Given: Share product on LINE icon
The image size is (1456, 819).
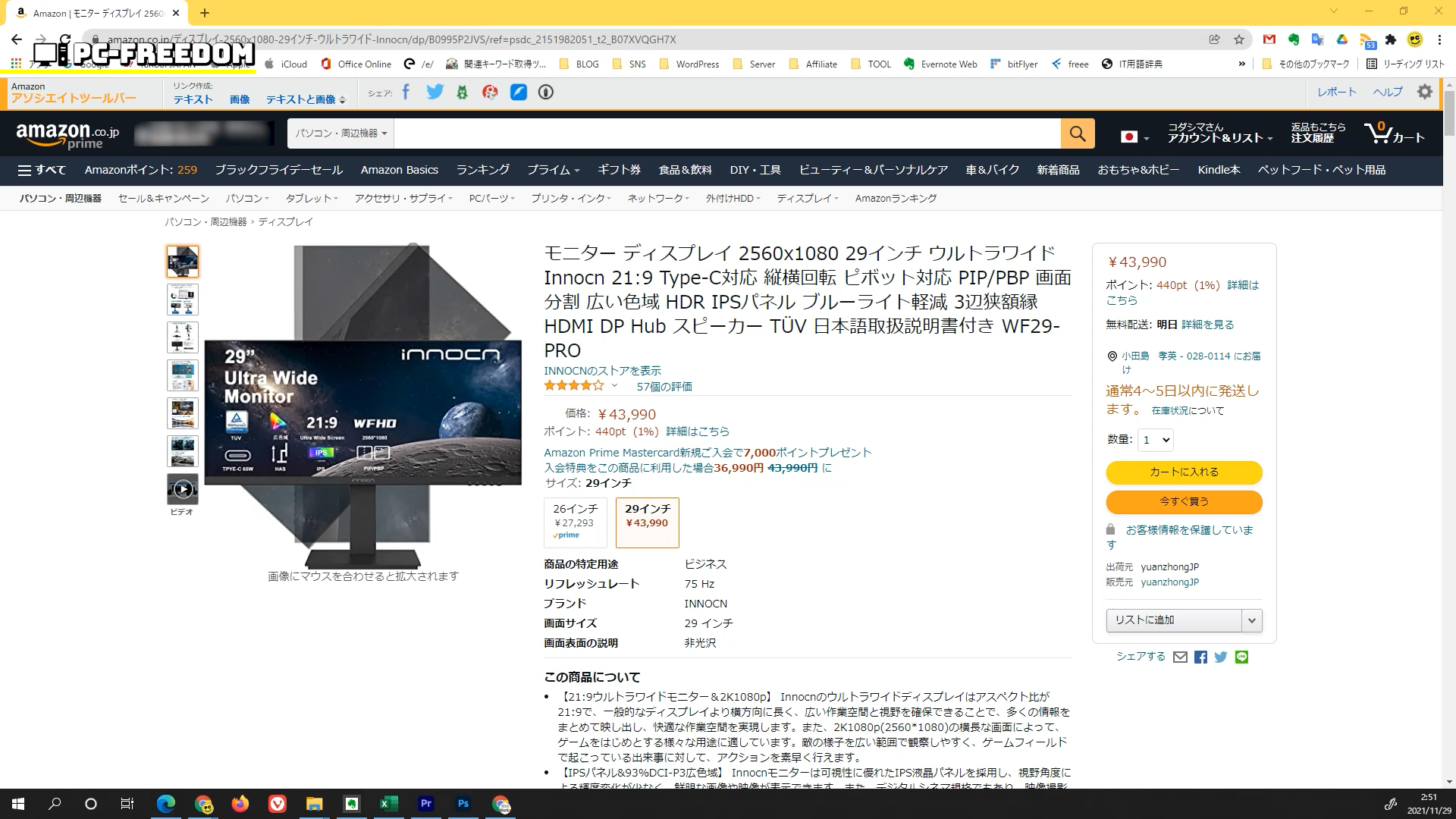Looking at the screenshot, I should pos(1241,657).
